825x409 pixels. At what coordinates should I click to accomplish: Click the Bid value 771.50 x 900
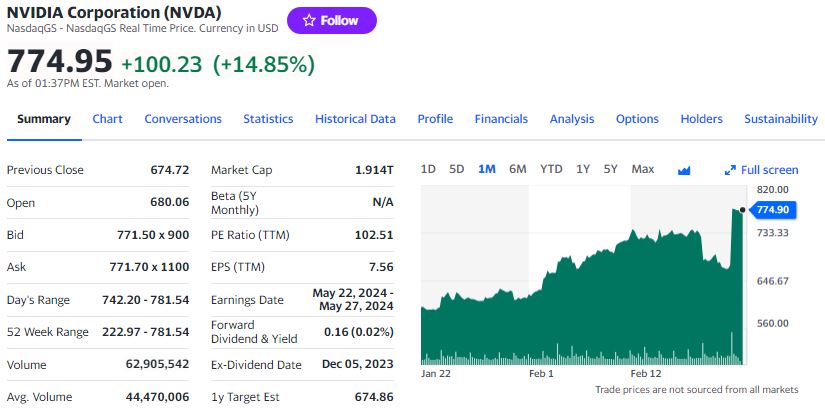153,235
